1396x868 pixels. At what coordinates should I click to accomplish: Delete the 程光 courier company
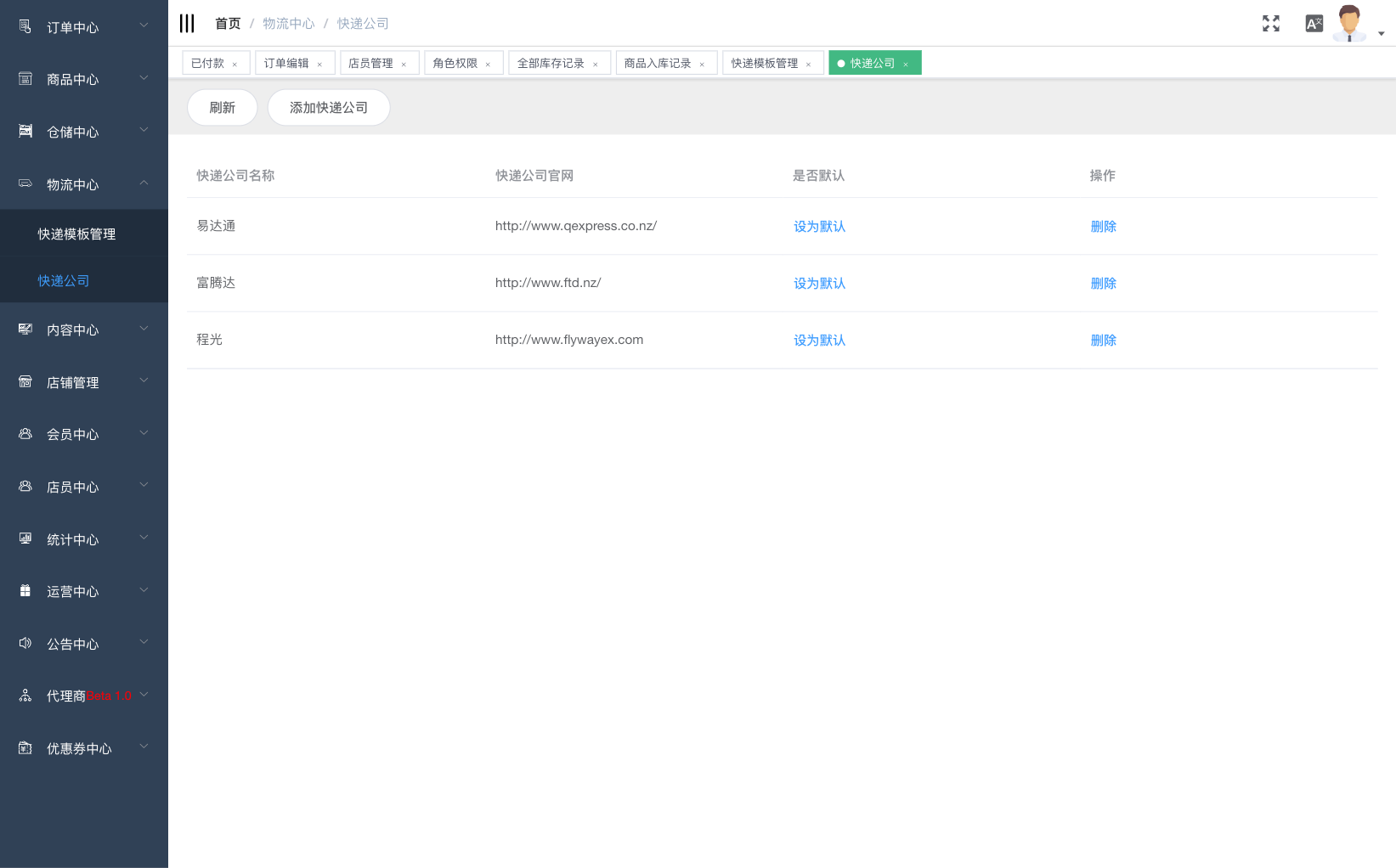point(1103,341)
